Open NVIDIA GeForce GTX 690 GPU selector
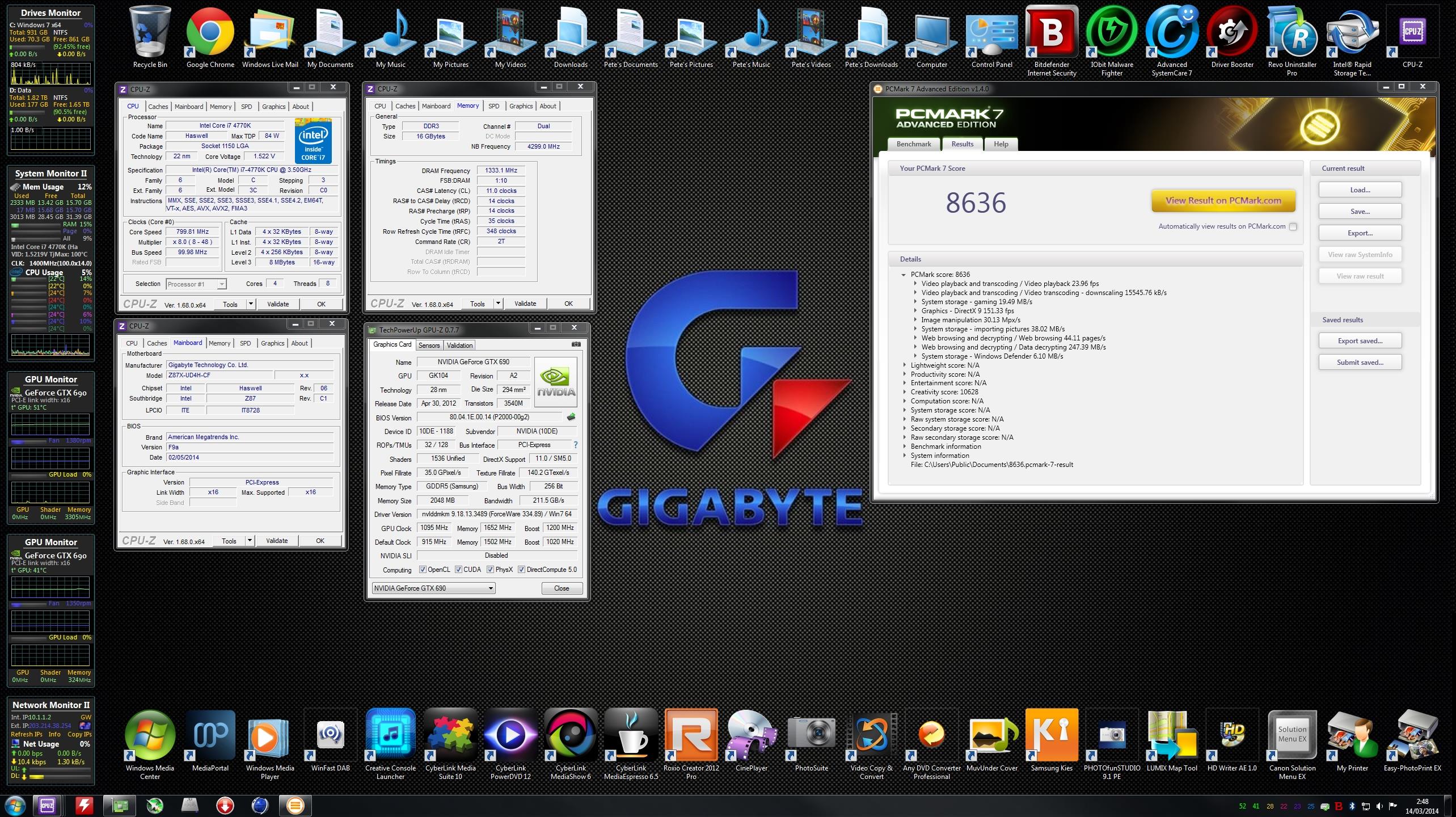Image resolution: width=1456 pixels, height=817 pixels. pyautogui.click(x=433, y=588)
